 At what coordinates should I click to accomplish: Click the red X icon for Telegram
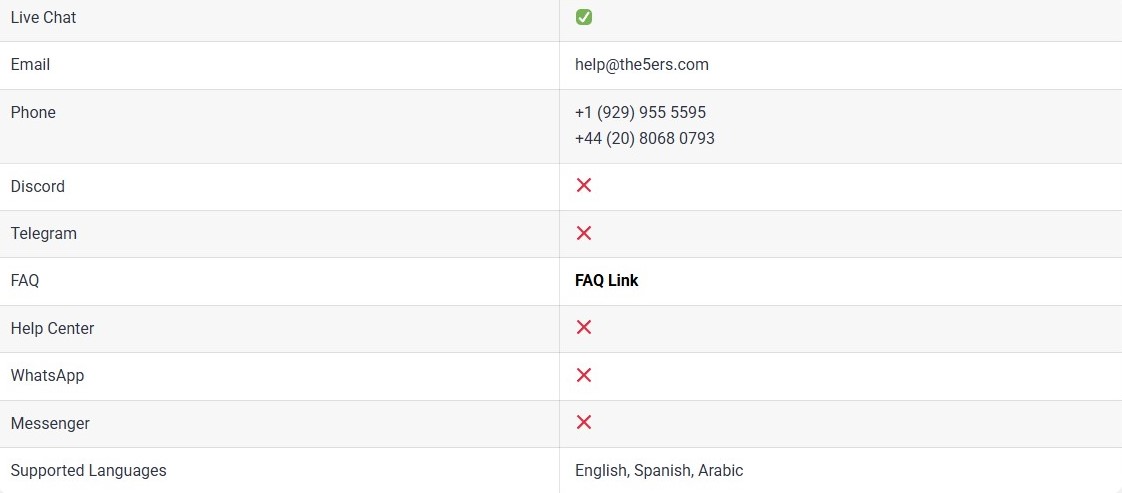584,233
